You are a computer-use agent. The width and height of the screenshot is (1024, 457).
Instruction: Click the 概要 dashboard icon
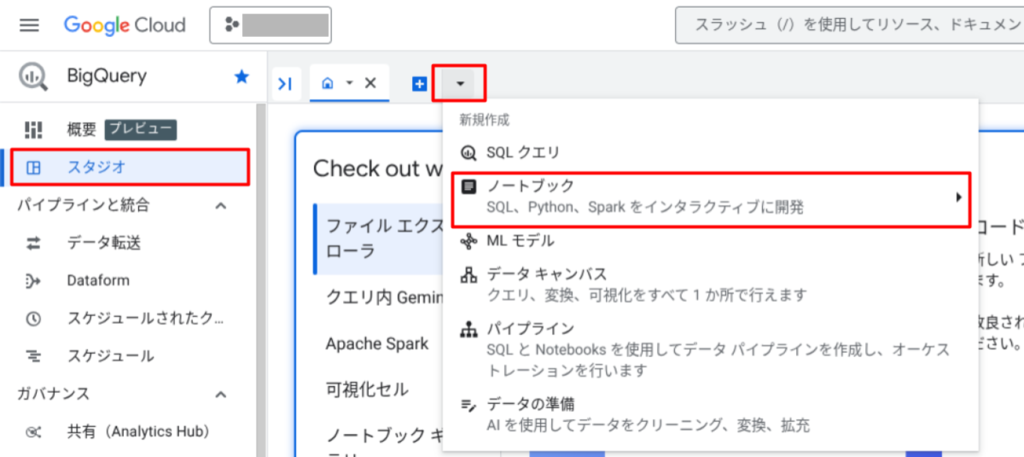(33, 129)
